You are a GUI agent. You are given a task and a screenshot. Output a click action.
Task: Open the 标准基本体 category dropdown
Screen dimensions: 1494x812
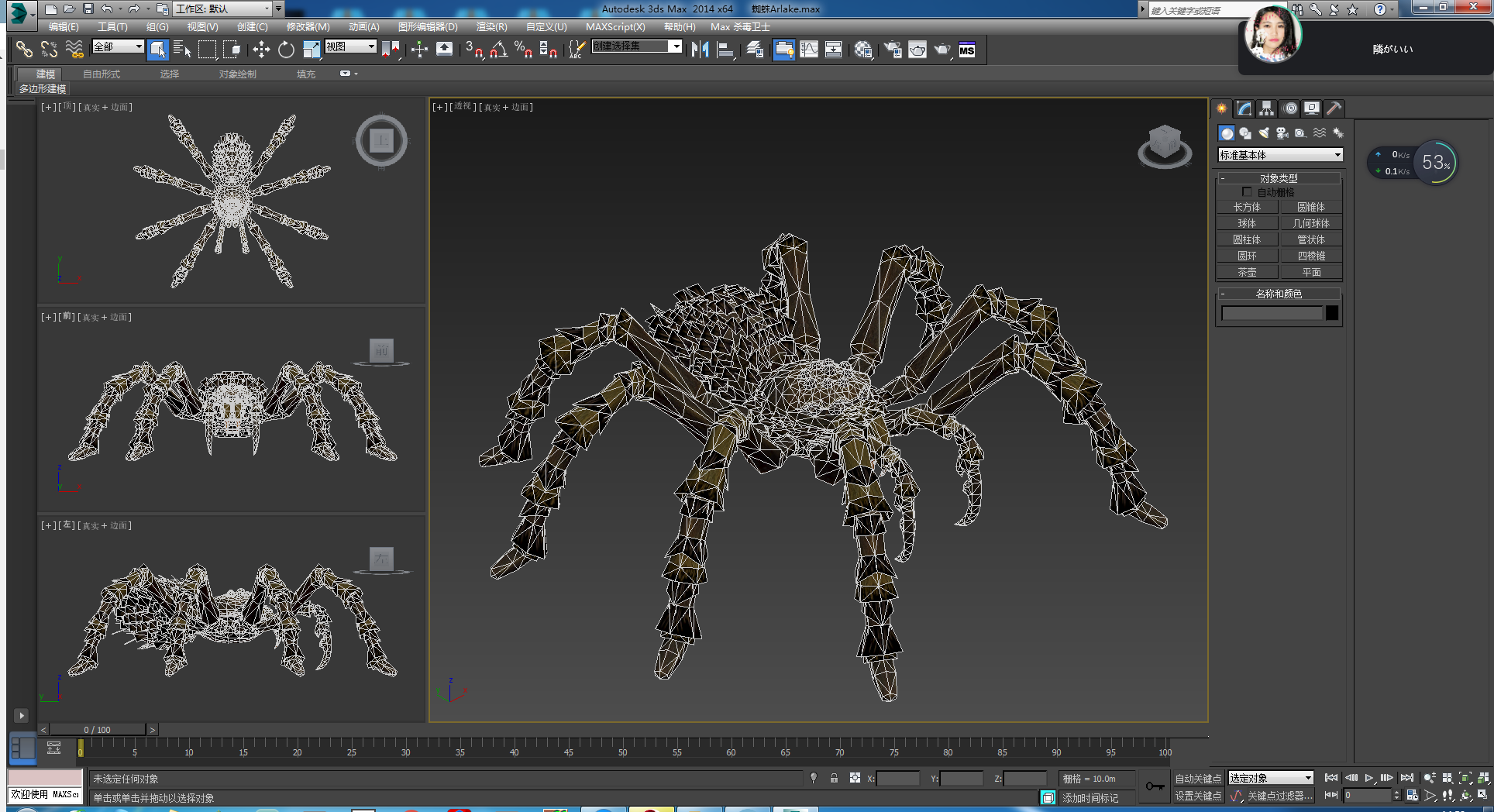(1279, 155)
